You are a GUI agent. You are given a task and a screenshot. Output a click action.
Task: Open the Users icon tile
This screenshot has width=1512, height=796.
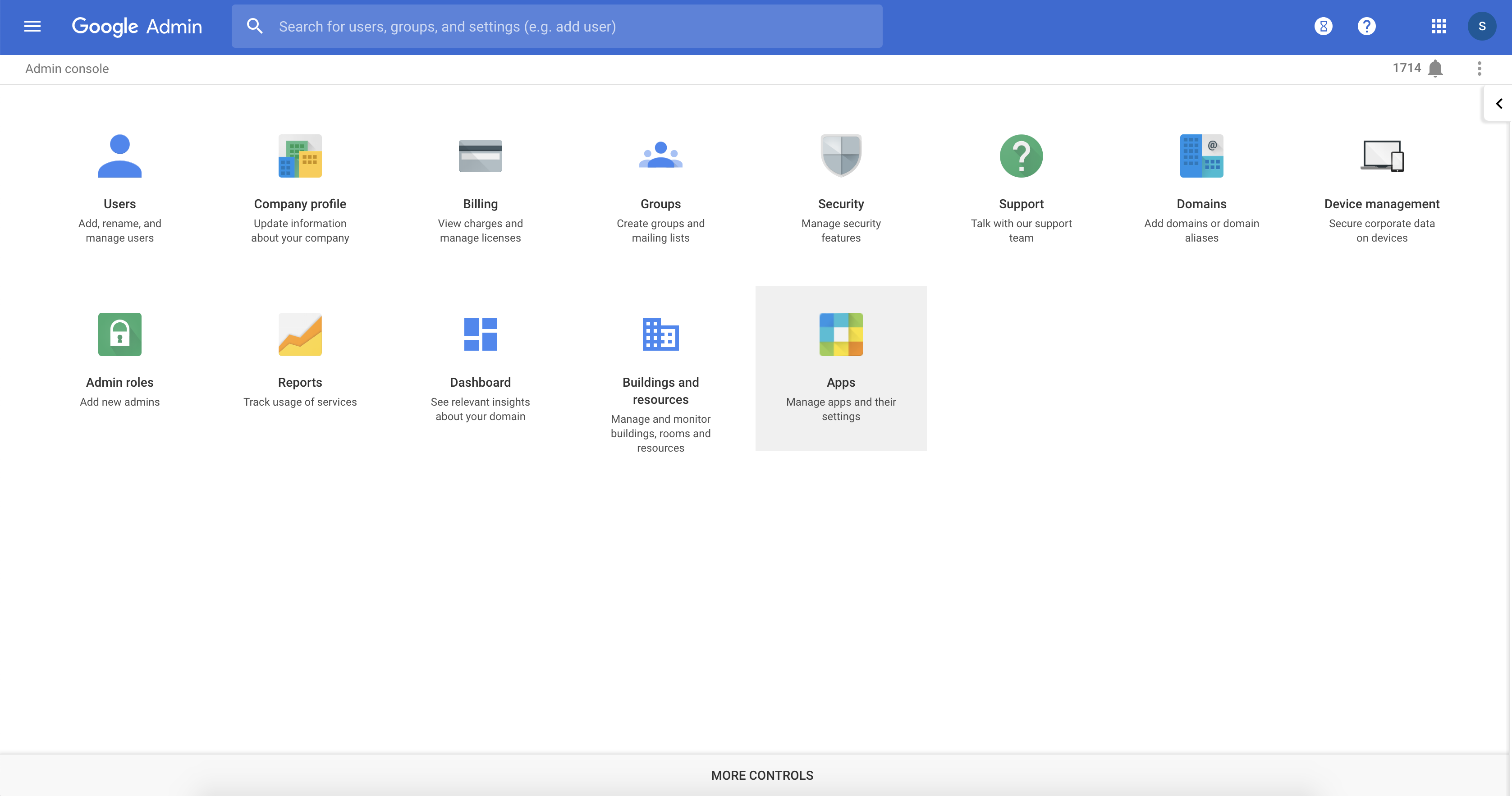pyautogui.click(x=120, y=156)
